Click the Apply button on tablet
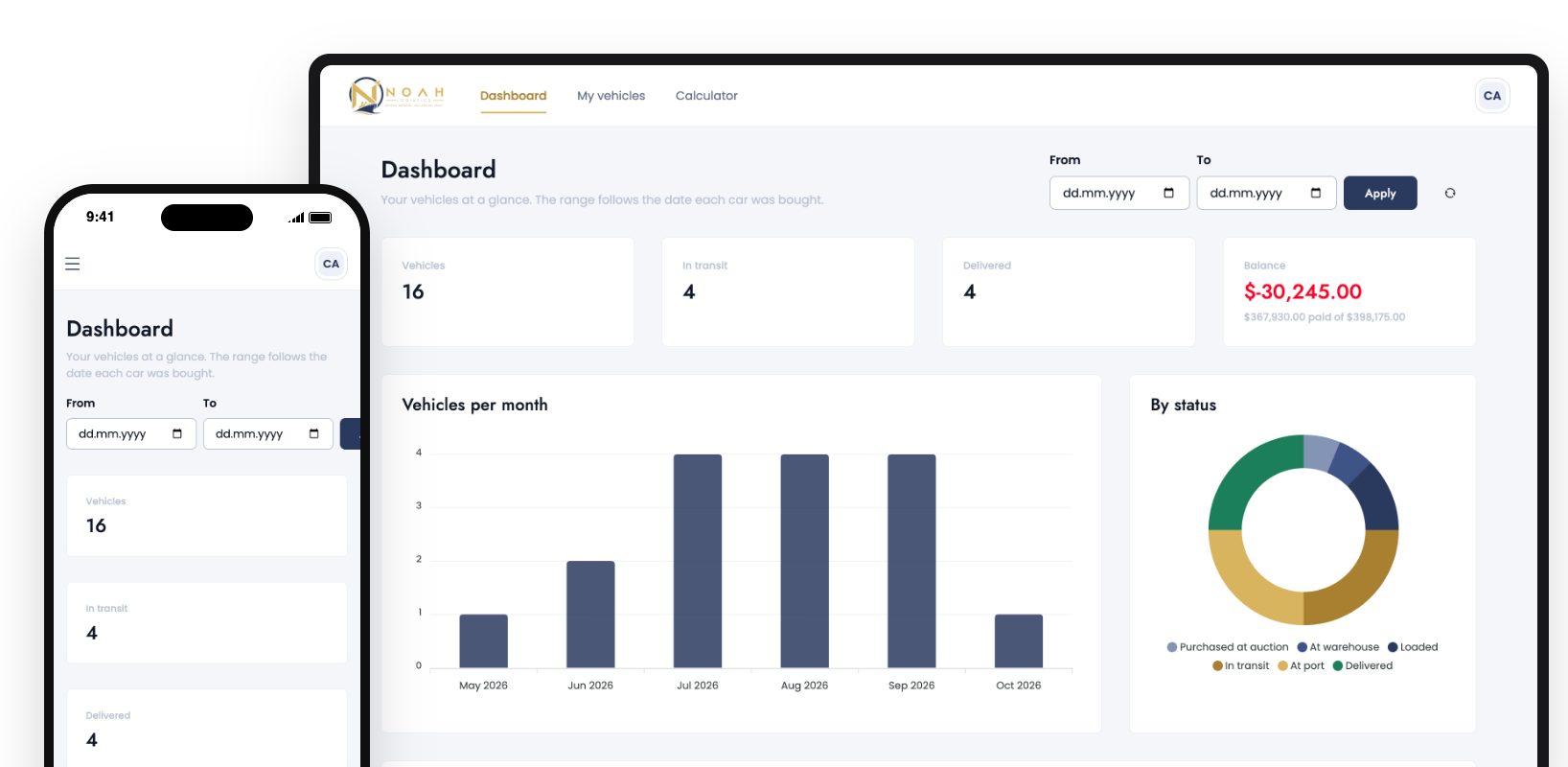This screenshot has width=1568, height=767. pyautogui.click(x=1380, y=193)
